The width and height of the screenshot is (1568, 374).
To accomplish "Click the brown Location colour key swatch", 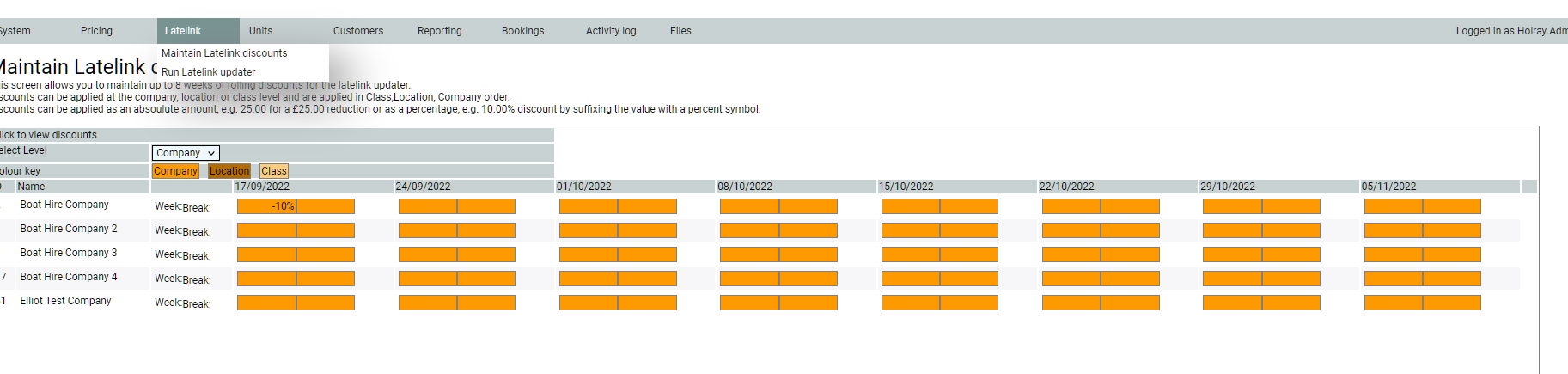I will (229, 171).
